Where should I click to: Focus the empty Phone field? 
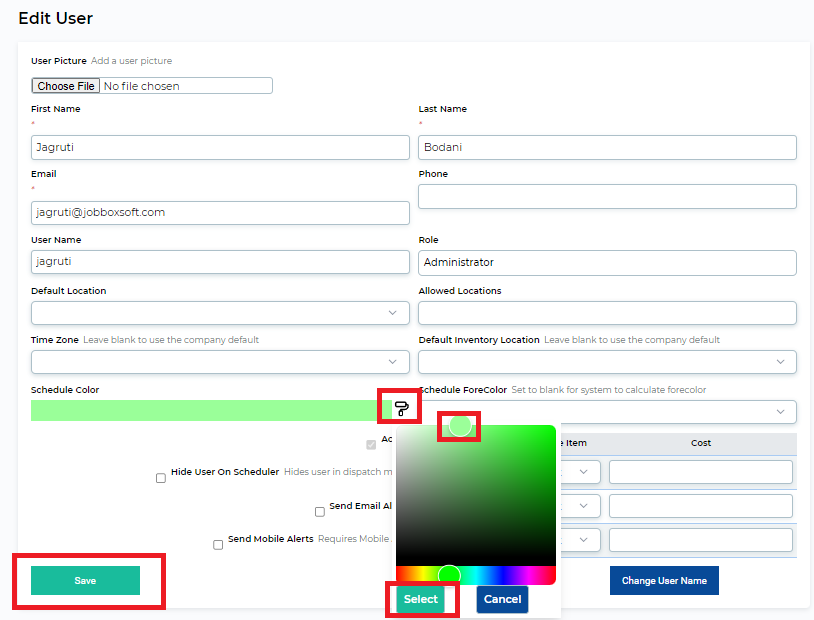click(x=607, y=196)
